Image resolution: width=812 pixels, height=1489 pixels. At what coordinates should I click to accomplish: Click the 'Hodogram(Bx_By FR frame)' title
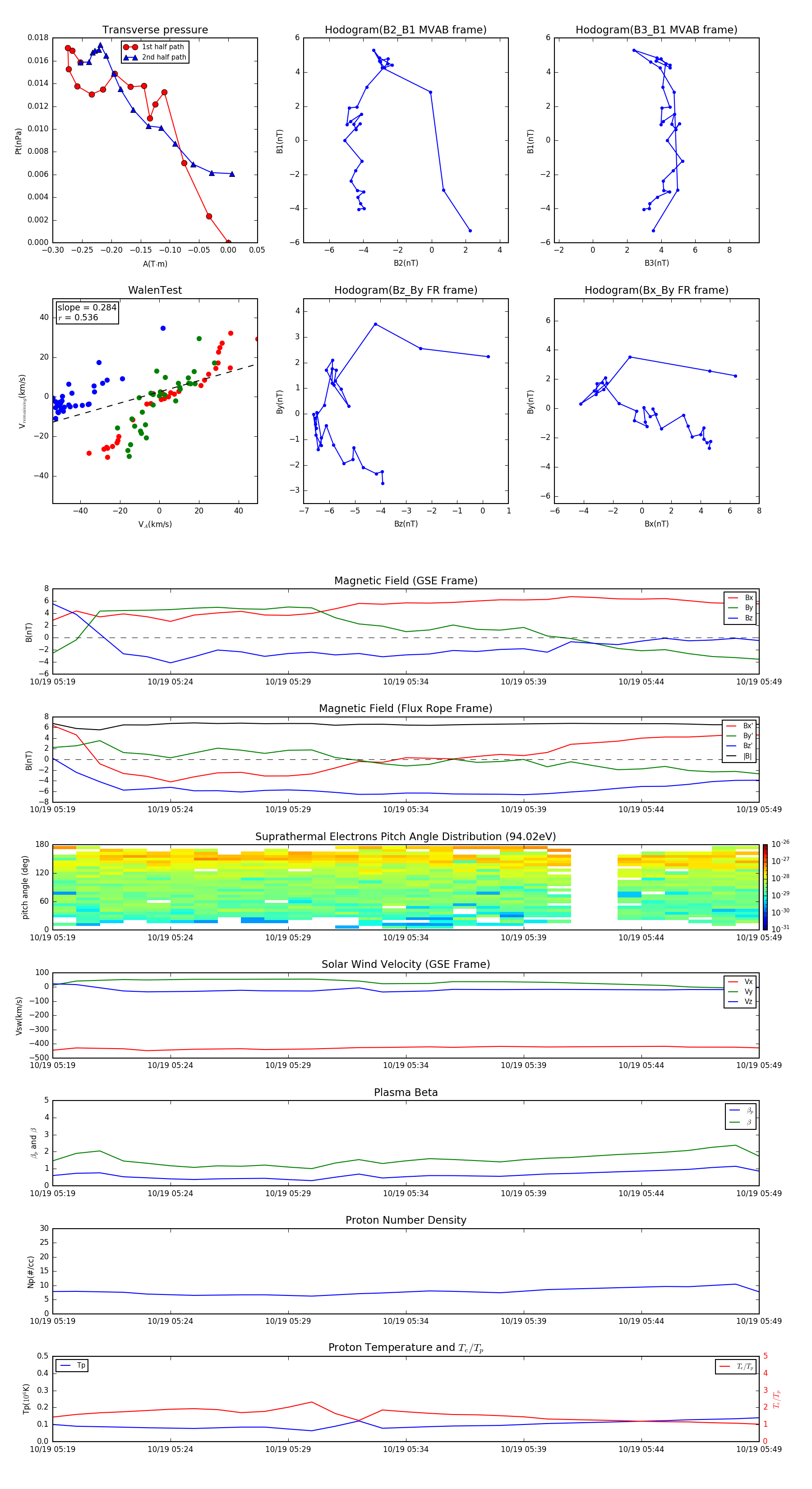pyautogui.click(x=656, y=290)
